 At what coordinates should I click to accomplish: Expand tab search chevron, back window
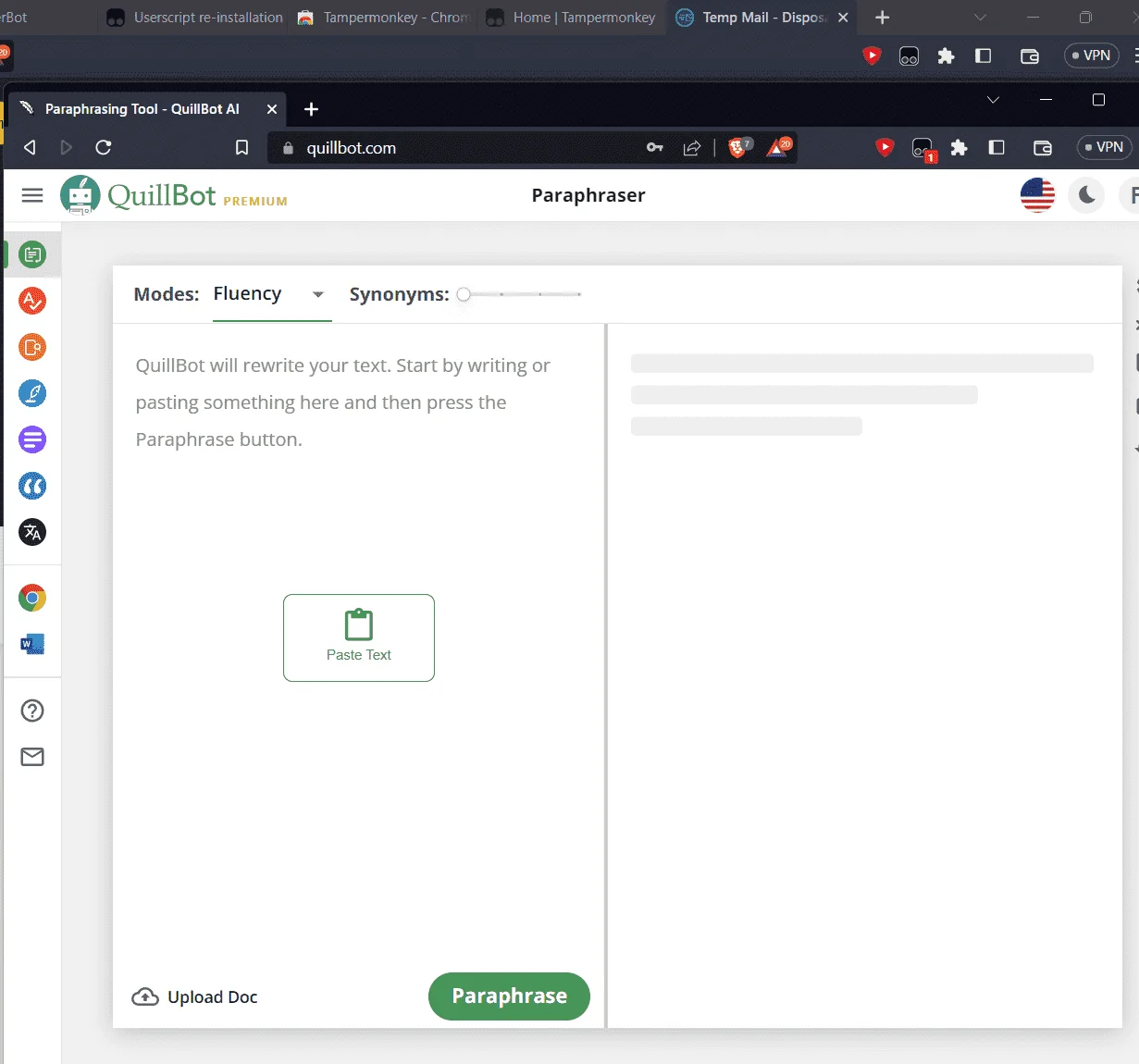980,18
